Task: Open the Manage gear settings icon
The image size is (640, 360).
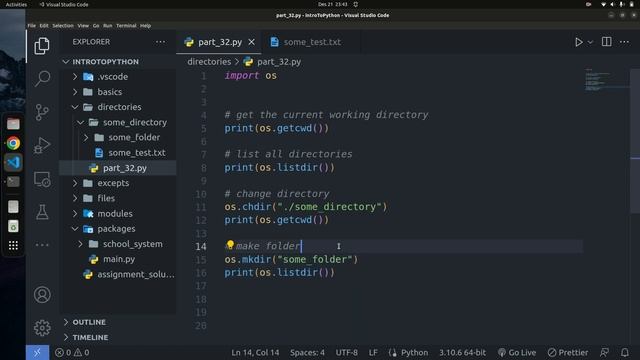Action: tap(42, 328)
